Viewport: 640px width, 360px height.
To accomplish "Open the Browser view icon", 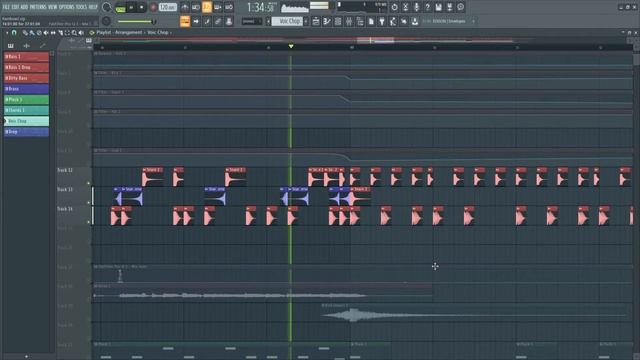I will point(360,21).
